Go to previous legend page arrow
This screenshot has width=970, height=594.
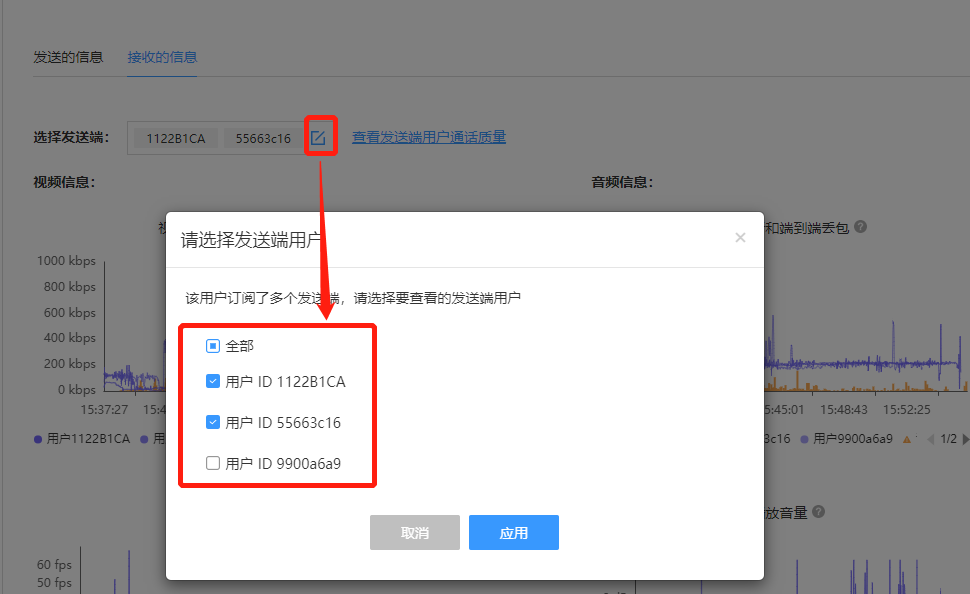coord(931,439)
